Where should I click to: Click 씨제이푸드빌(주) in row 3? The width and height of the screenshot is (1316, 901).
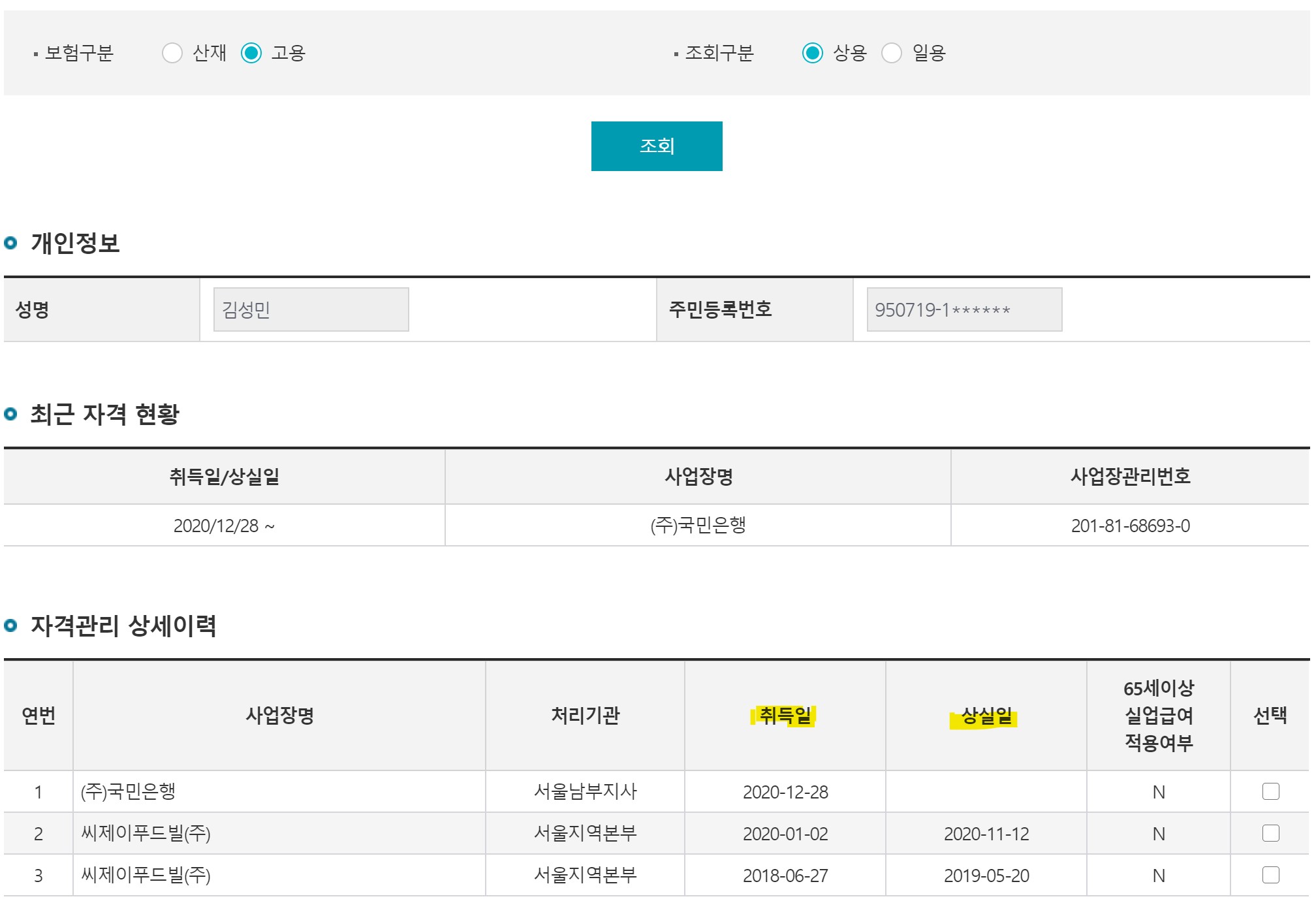(145, 876)
